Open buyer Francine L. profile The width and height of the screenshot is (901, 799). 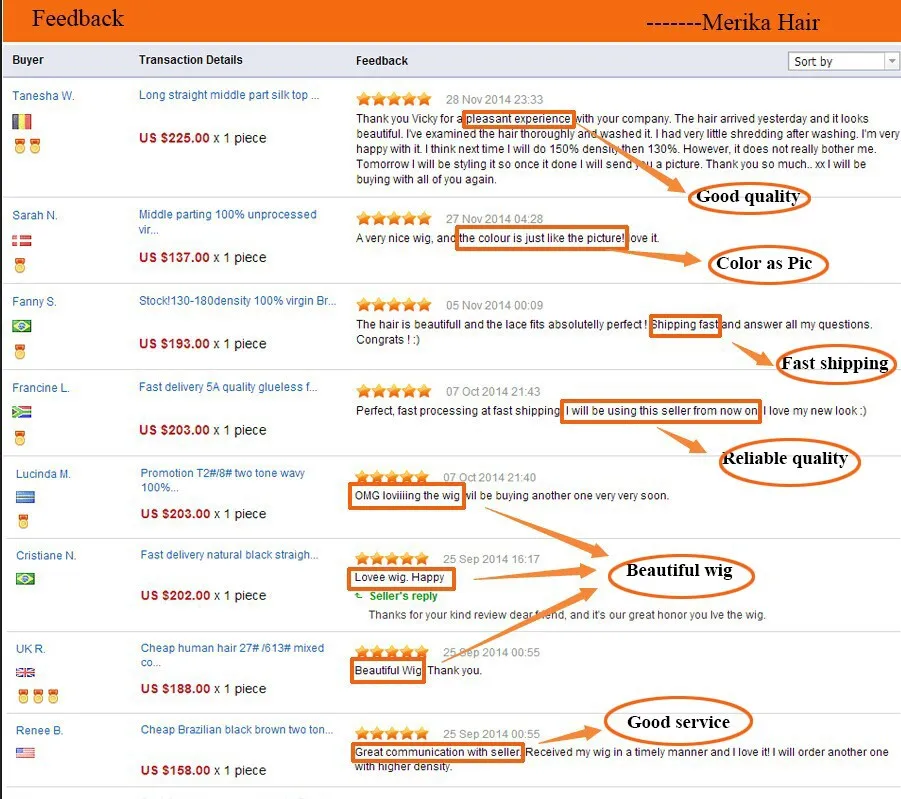(41, 388)
